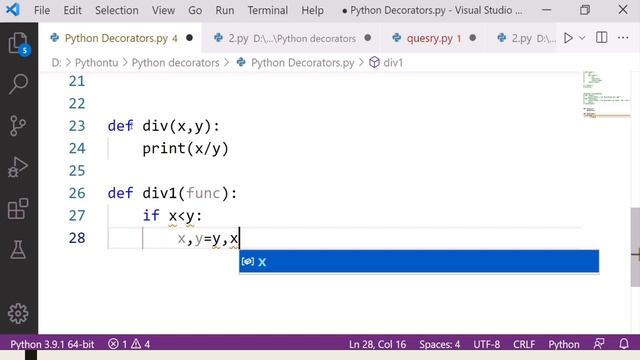Image resolution: width=640 pixels, height=360 pixels.
Task: Click the func parameter on line 26
Action: 203,193
